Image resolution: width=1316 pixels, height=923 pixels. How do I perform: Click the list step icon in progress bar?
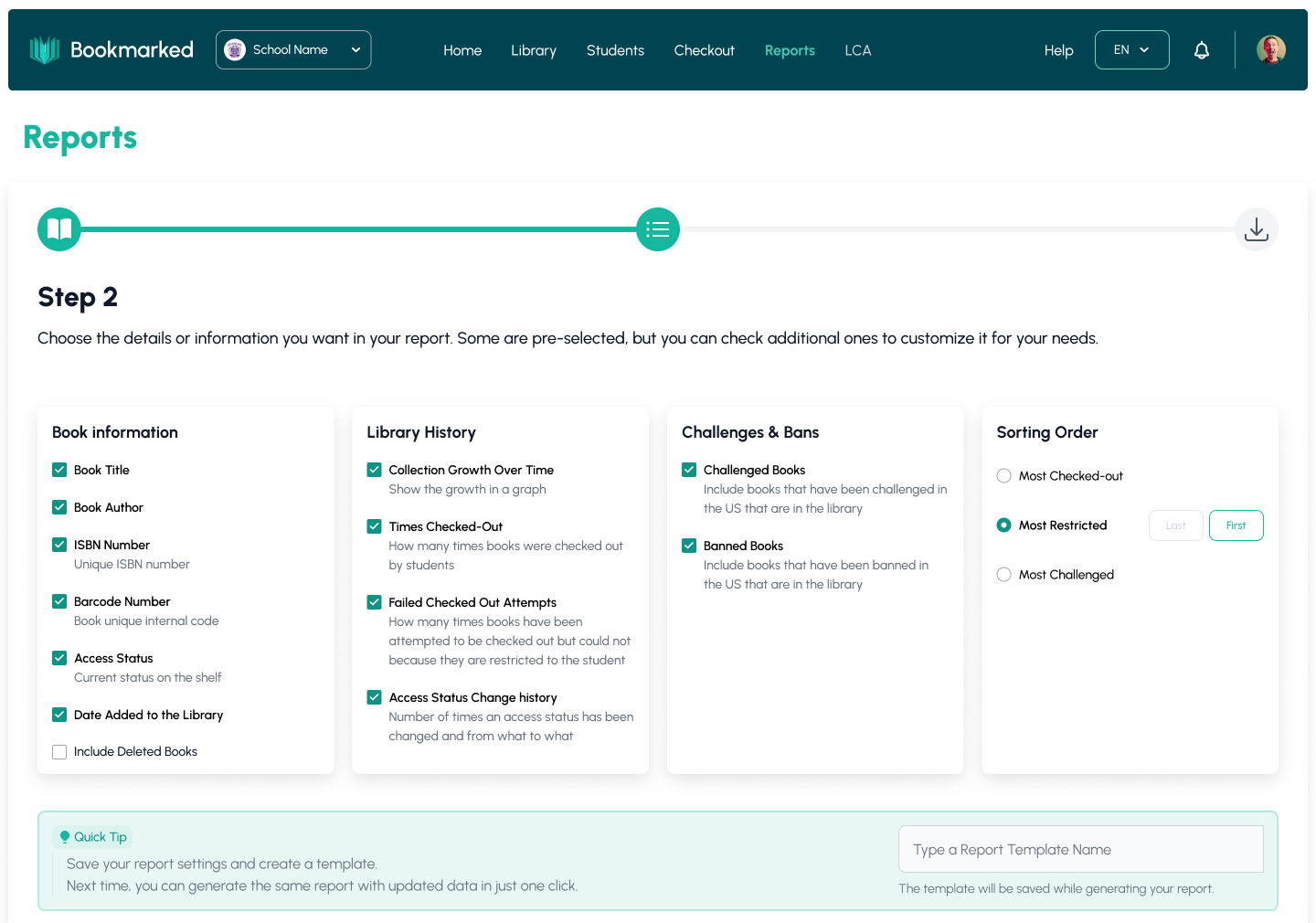tap(658, 229)
